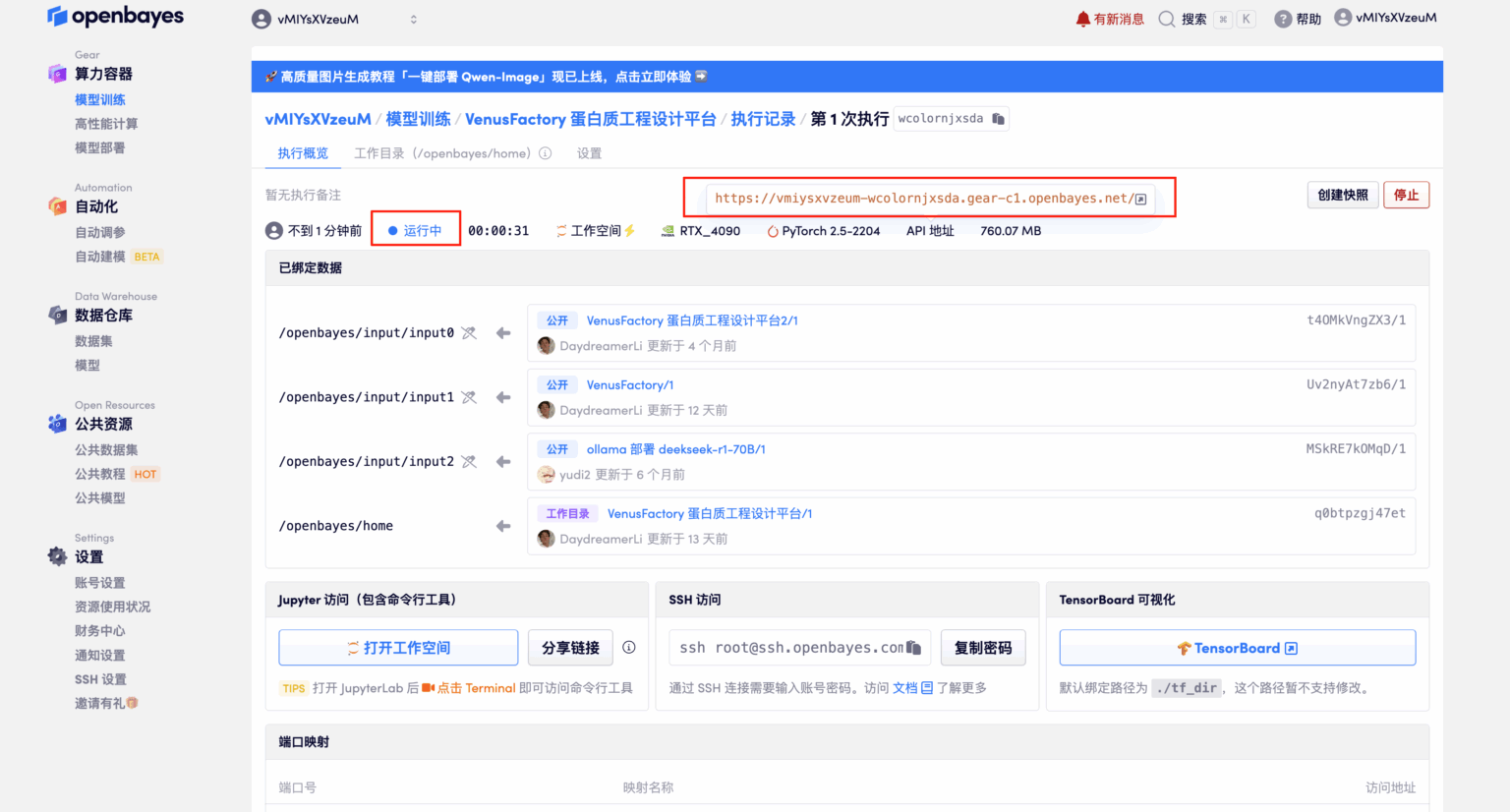The height and width of the screenshot is (812, 1510).
Task: Stop the run with the 停止 button
Action: pos(1406,195)
